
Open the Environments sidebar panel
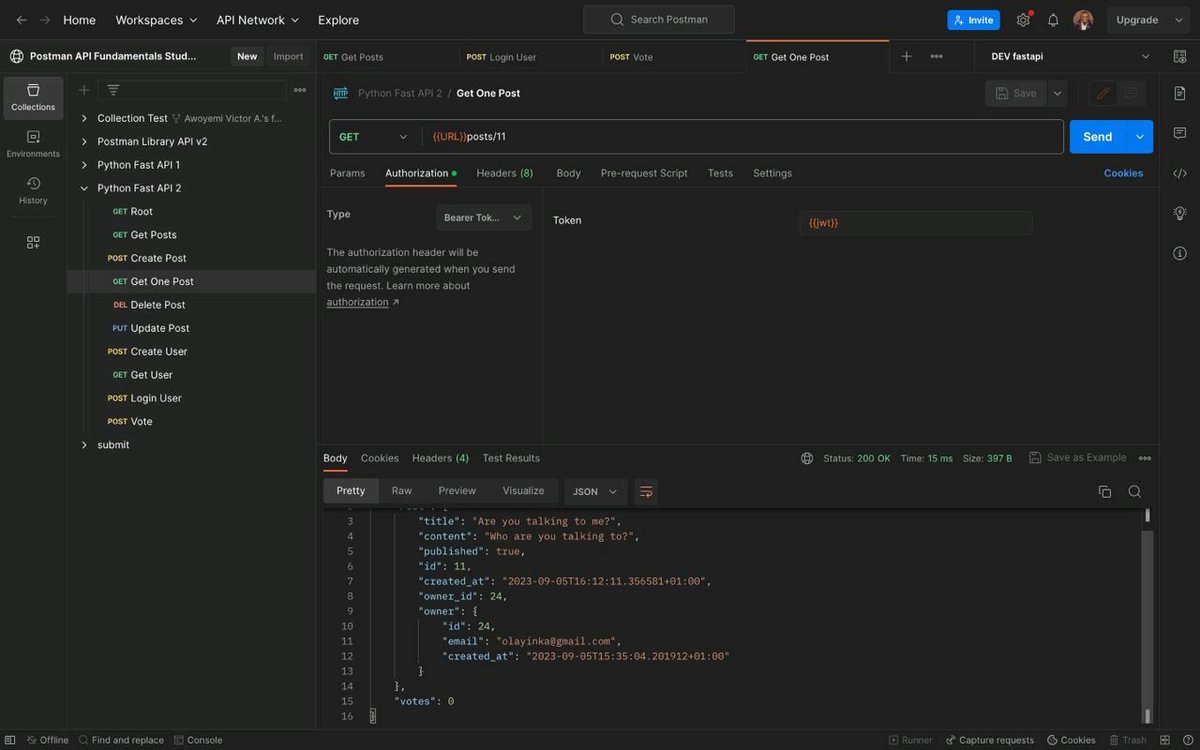(x=33, y=144)
